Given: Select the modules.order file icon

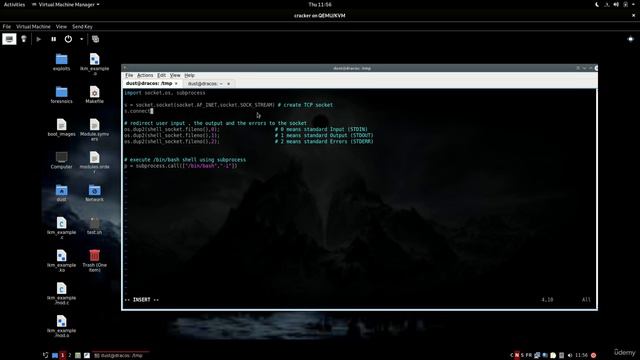Looking at the screenshot, I should pyautogui.click(x=94, y=162).
